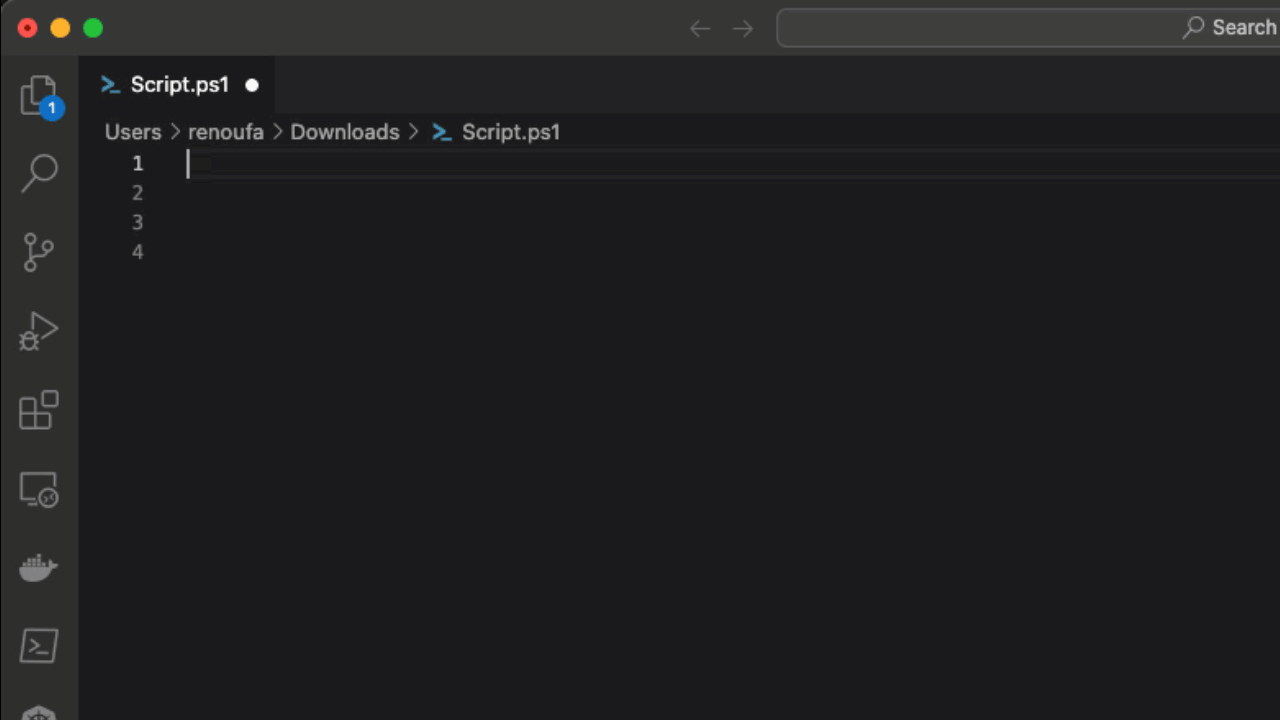
Task: Click the Explorer badge showing 1 pending change
Action: (x=52, y=108)
